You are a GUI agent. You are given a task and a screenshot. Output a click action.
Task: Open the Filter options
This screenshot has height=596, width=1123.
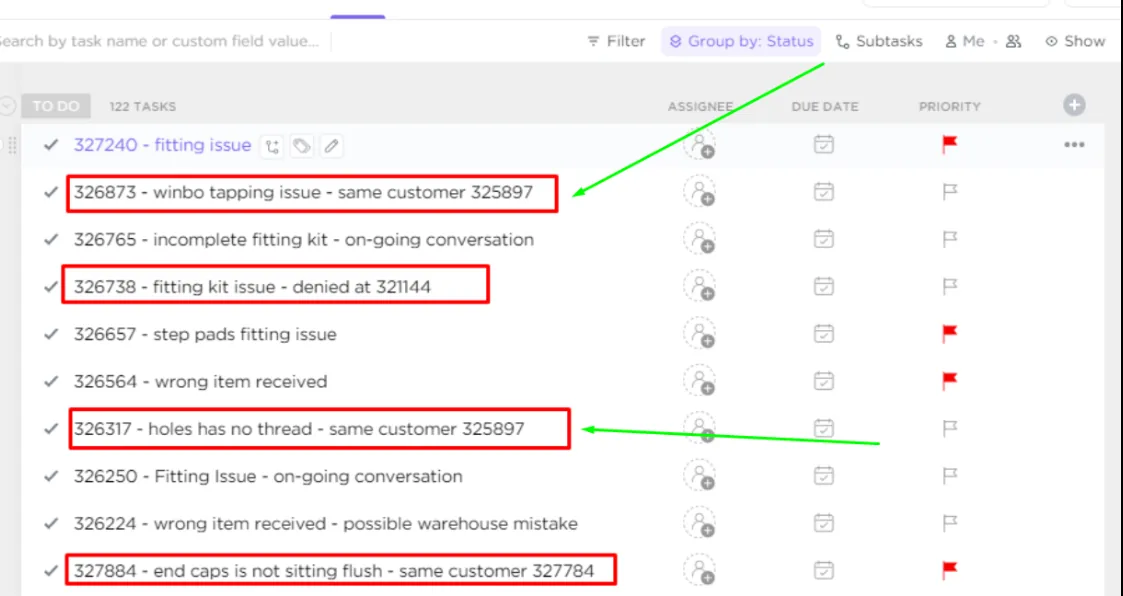[x=616, y=42]
